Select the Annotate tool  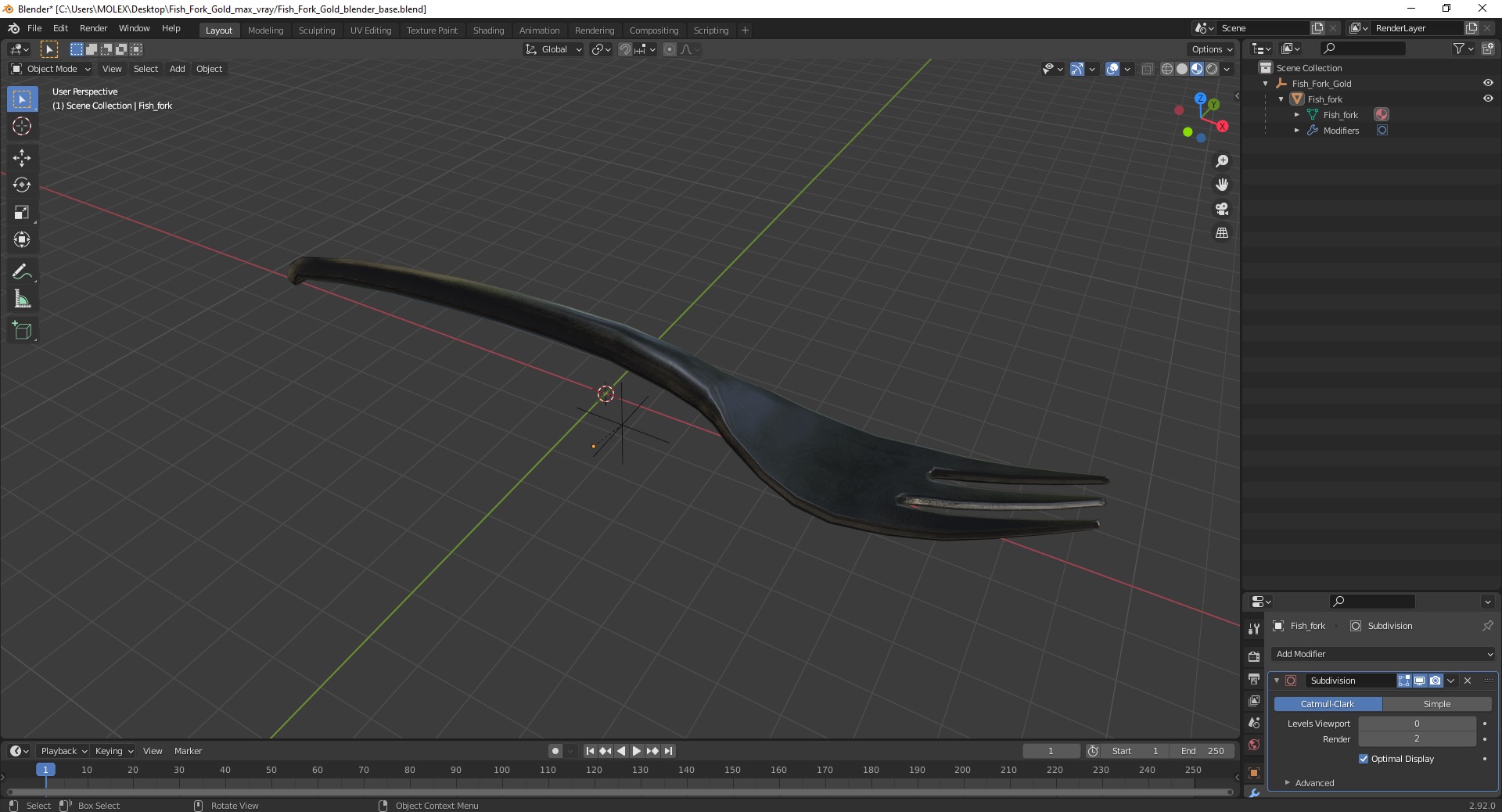coord(22,271)
